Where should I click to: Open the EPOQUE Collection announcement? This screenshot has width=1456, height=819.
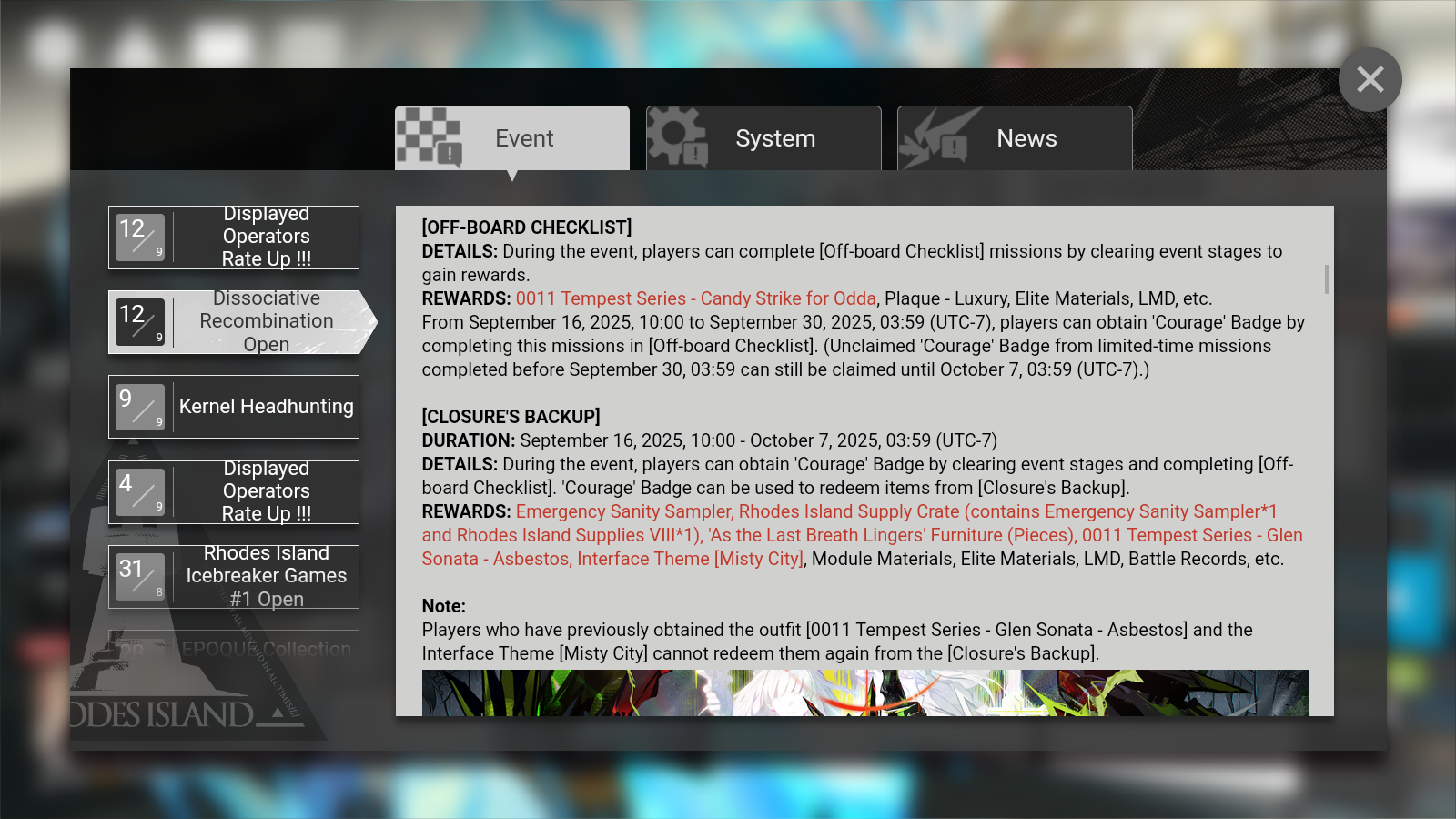click(x=234, y=645)
